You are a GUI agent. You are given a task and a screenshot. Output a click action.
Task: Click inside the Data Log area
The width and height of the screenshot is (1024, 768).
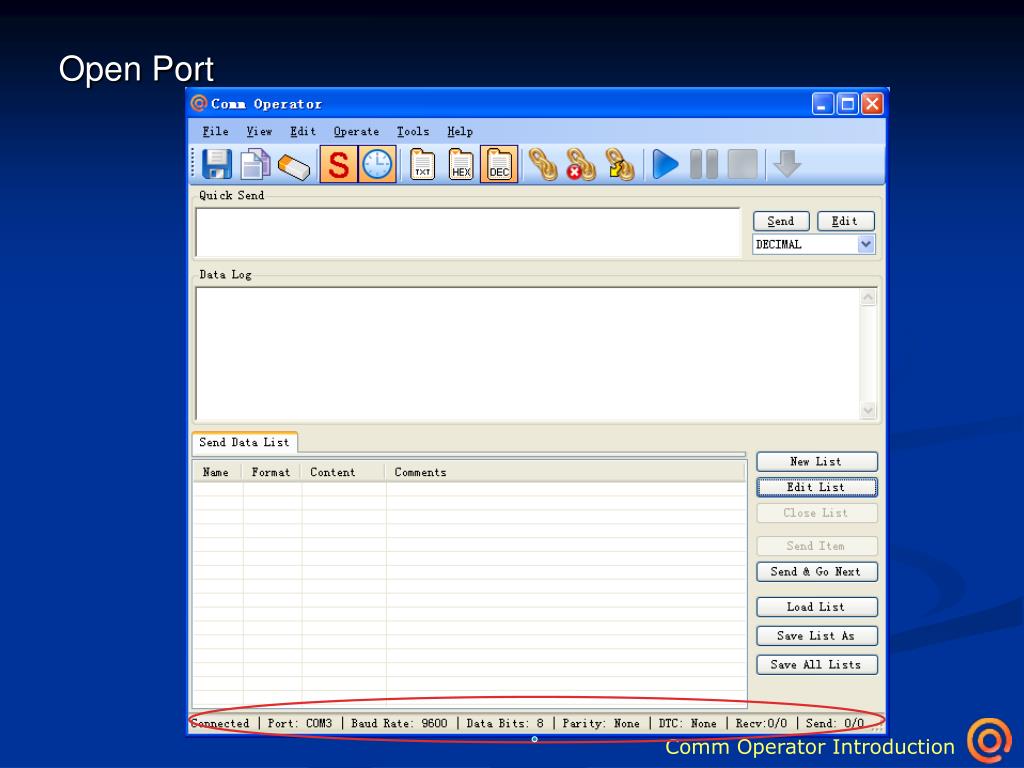pyautogui.click(x=528, y=353)
